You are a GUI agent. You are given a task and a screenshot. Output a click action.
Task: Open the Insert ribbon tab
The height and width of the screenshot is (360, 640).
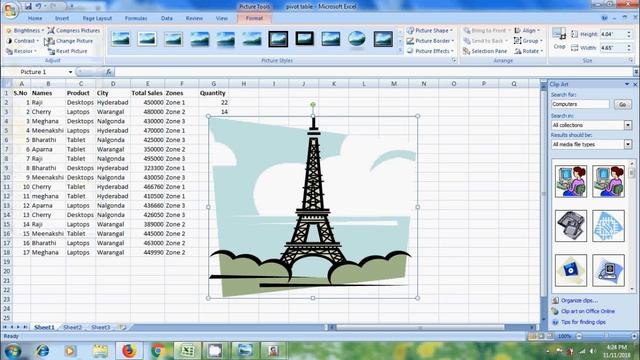(x=62, y=18)
